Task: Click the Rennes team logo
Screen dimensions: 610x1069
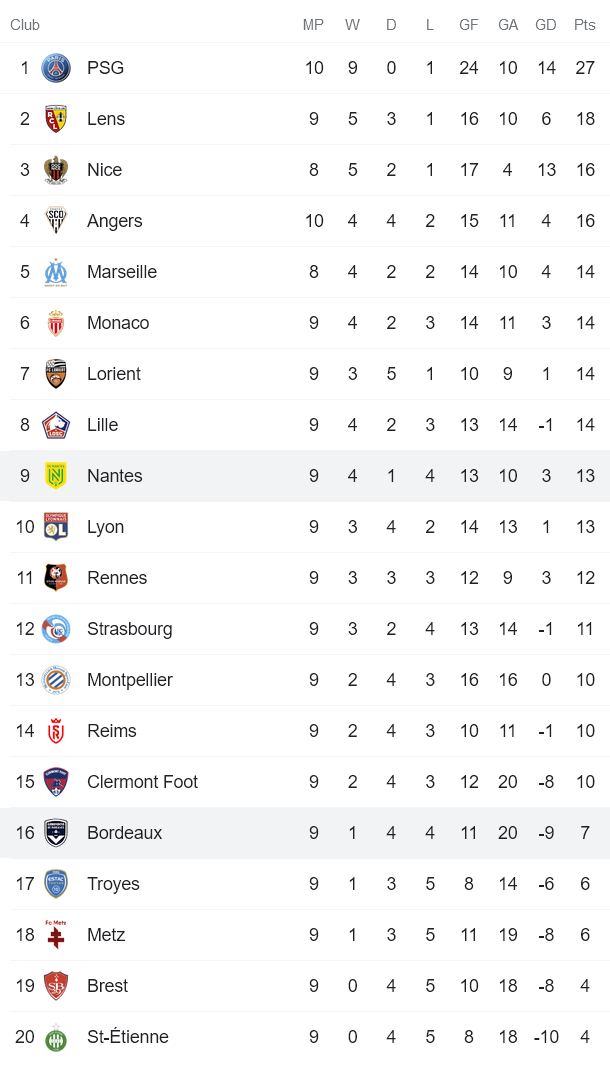Action: [56, 578]
